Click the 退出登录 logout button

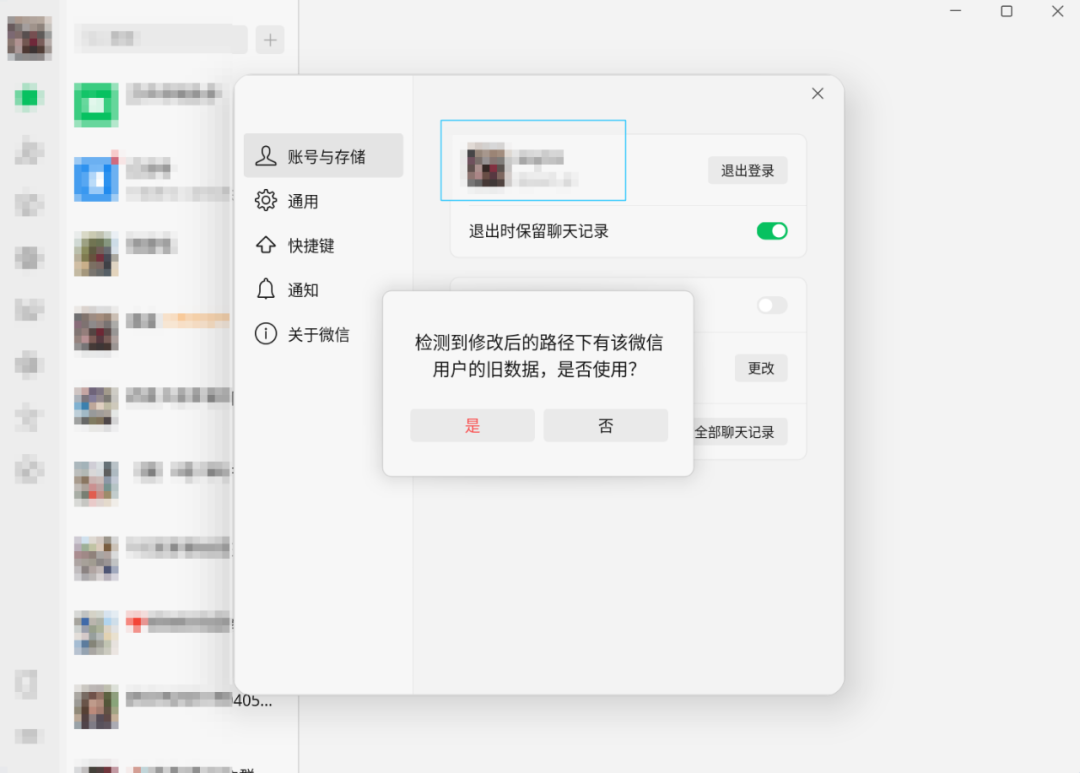point(747,170)
